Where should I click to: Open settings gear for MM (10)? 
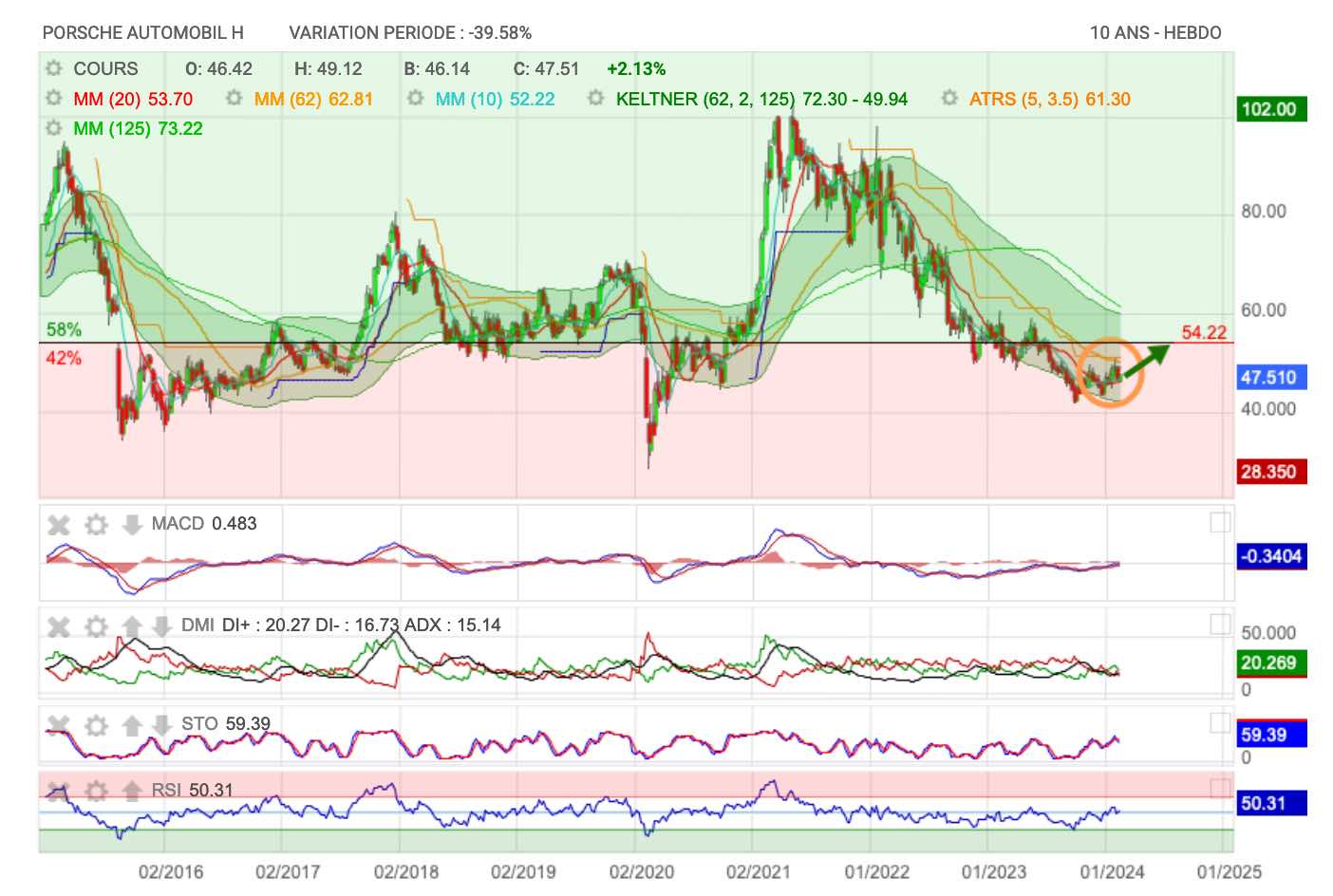pos(415,99)
